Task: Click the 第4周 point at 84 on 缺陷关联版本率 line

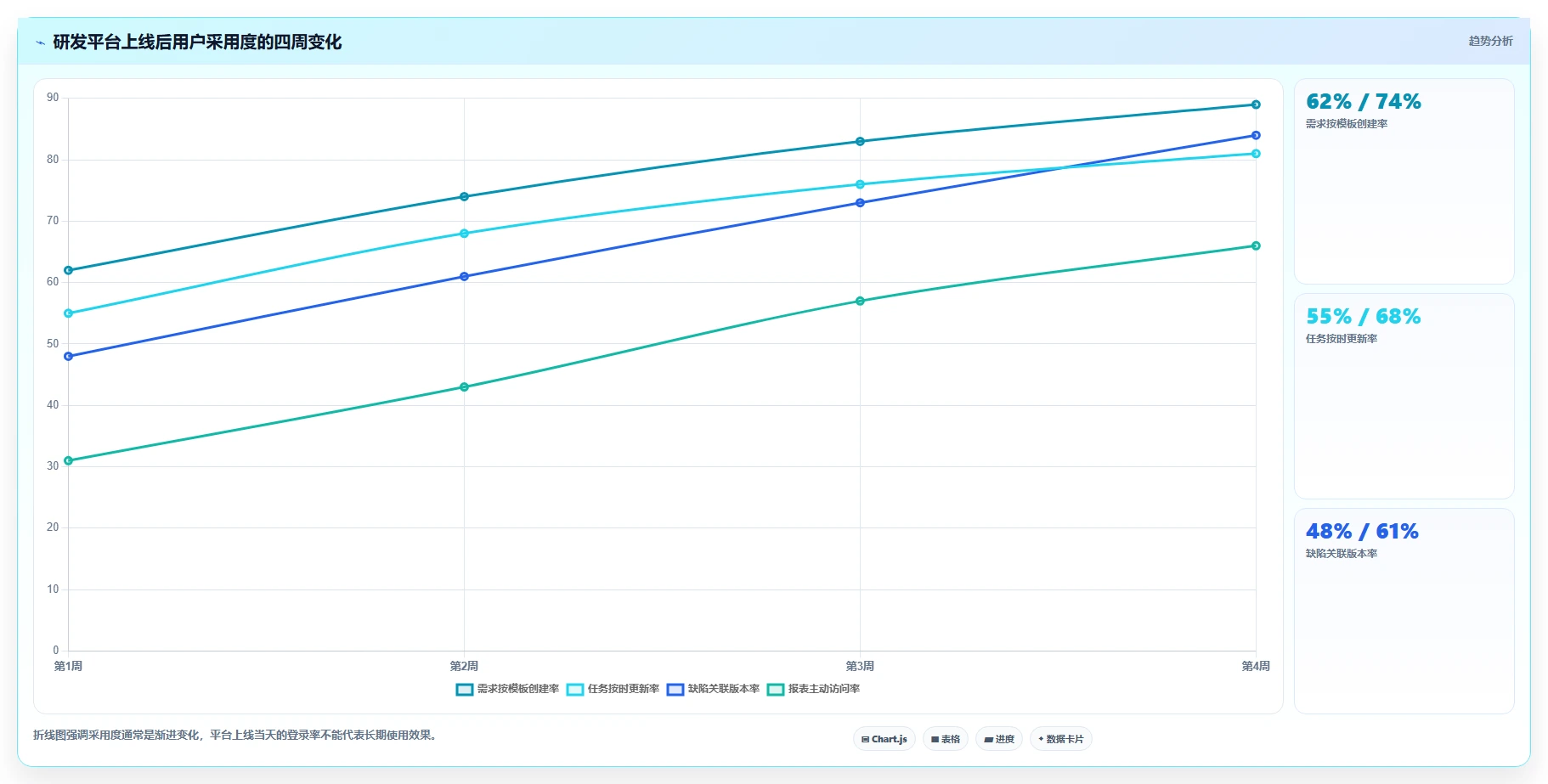Action: click(1256, 135)
